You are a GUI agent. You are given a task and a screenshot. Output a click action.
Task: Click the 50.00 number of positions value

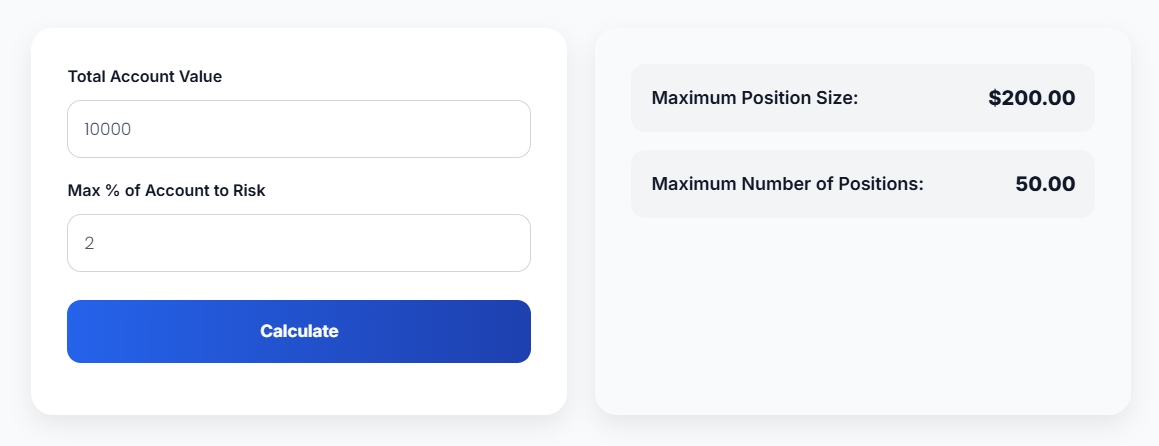tap(1045, 184)
